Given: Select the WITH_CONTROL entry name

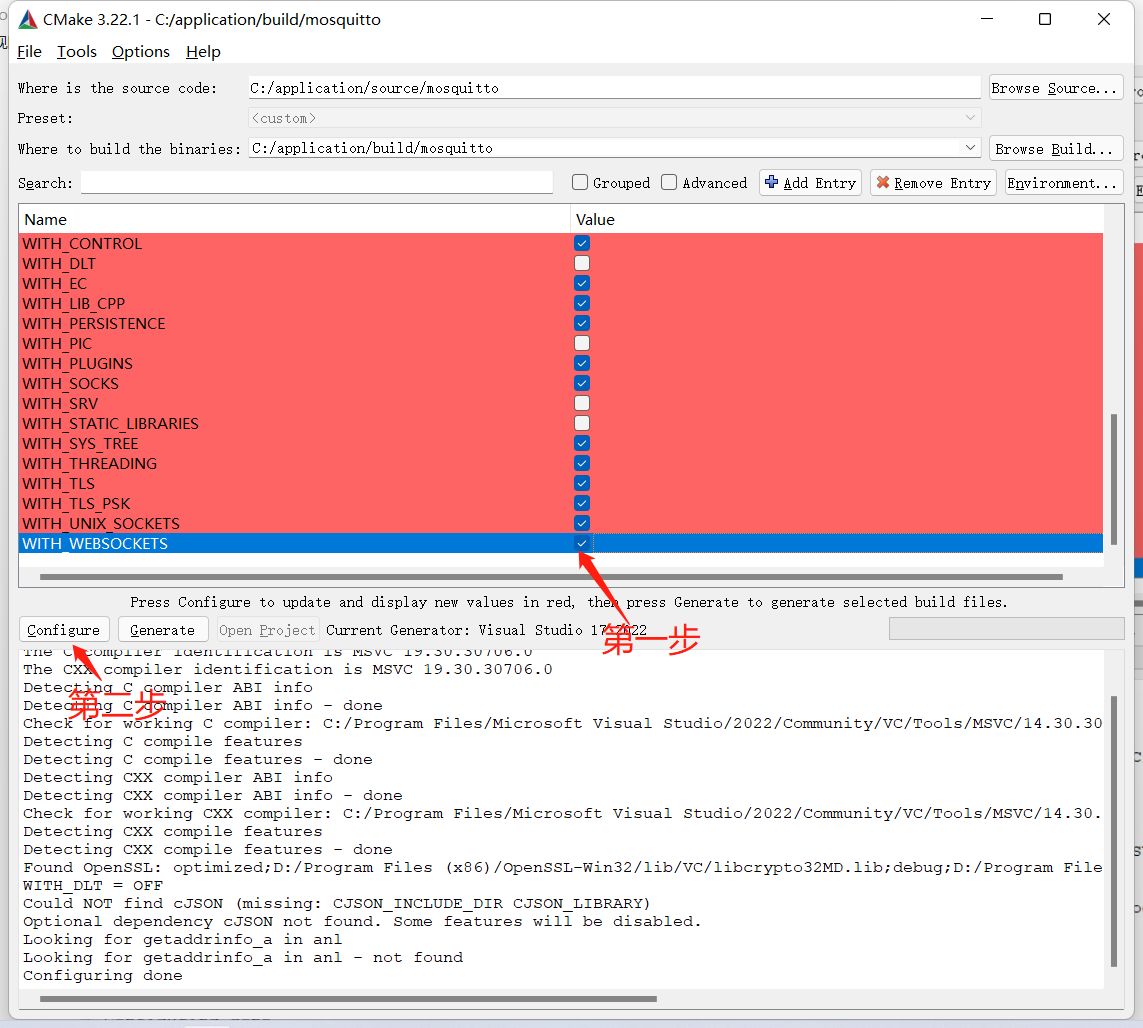Looking at the screenshot, I should (82, 244).
